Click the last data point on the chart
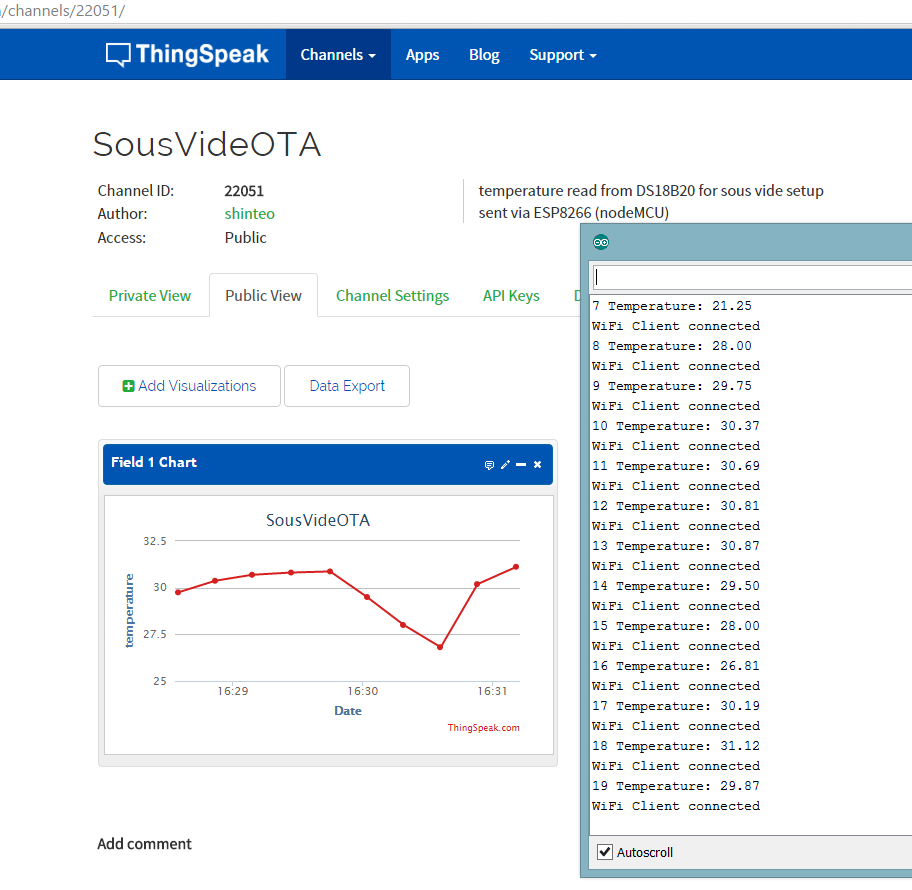The height and width of the screenshot is (890, 912). pos(516,567)
